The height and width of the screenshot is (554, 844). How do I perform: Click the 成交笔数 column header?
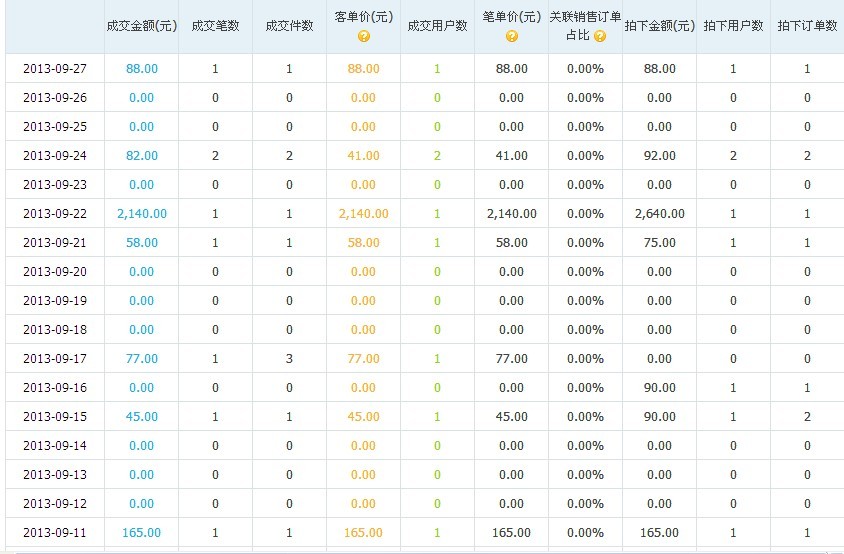[x=215, y=26]
